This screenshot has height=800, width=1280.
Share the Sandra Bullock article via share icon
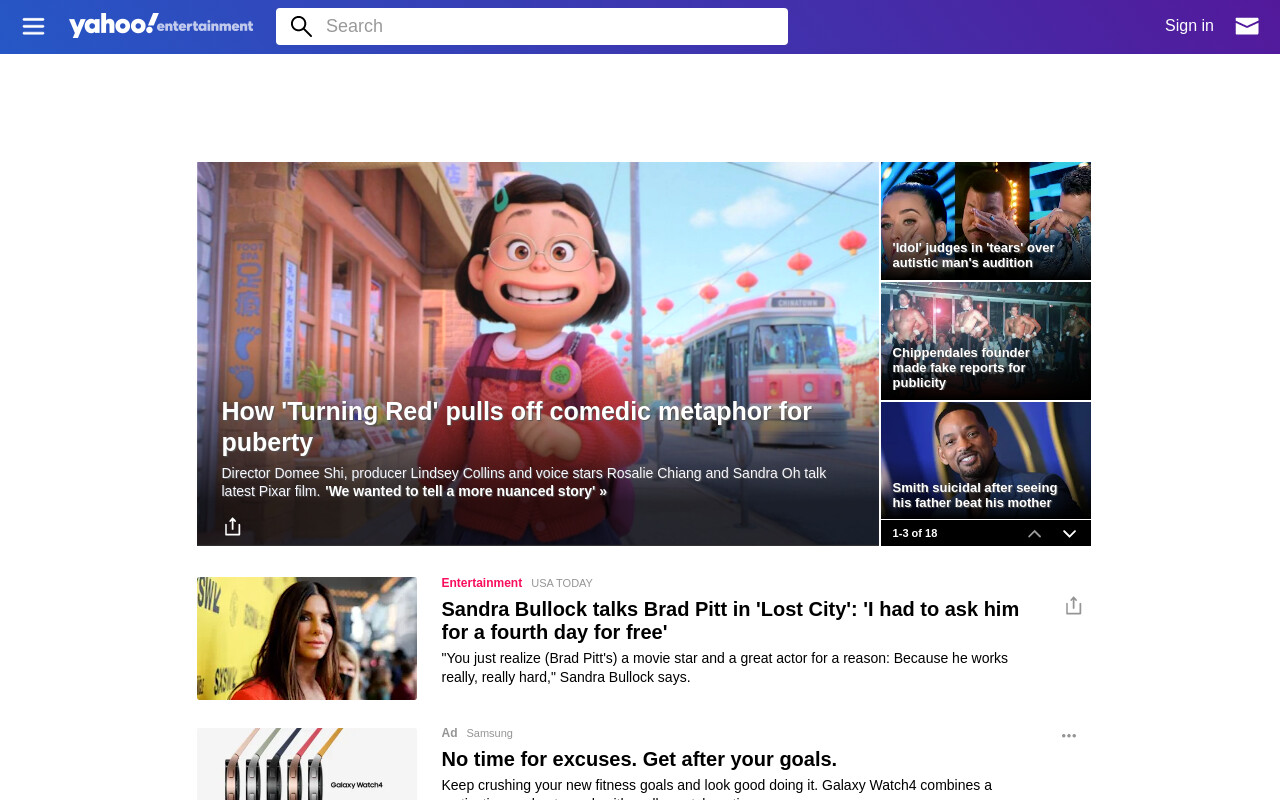pos(1073,606)
